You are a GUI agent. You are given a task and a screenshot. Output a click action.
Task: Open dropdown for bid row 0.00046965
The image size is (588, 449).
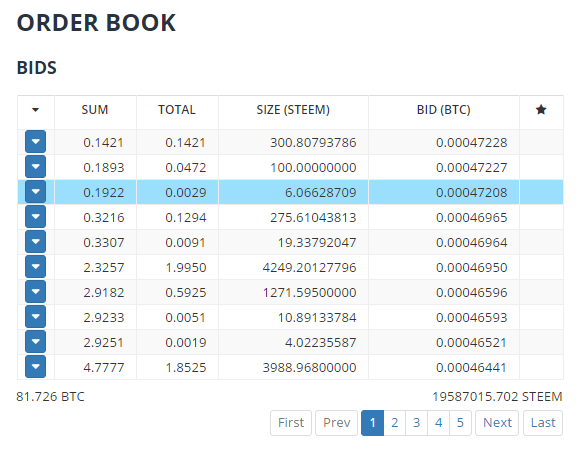coord(36,217)
